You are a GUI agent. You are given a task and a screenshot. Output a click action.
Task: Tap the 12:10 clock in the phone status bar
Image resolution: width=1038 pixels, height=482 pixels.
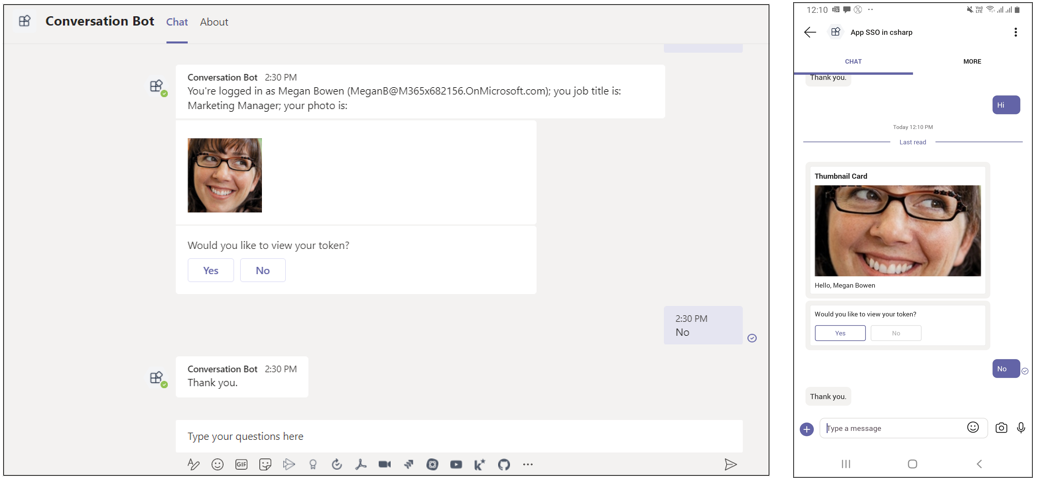[816, 9]
